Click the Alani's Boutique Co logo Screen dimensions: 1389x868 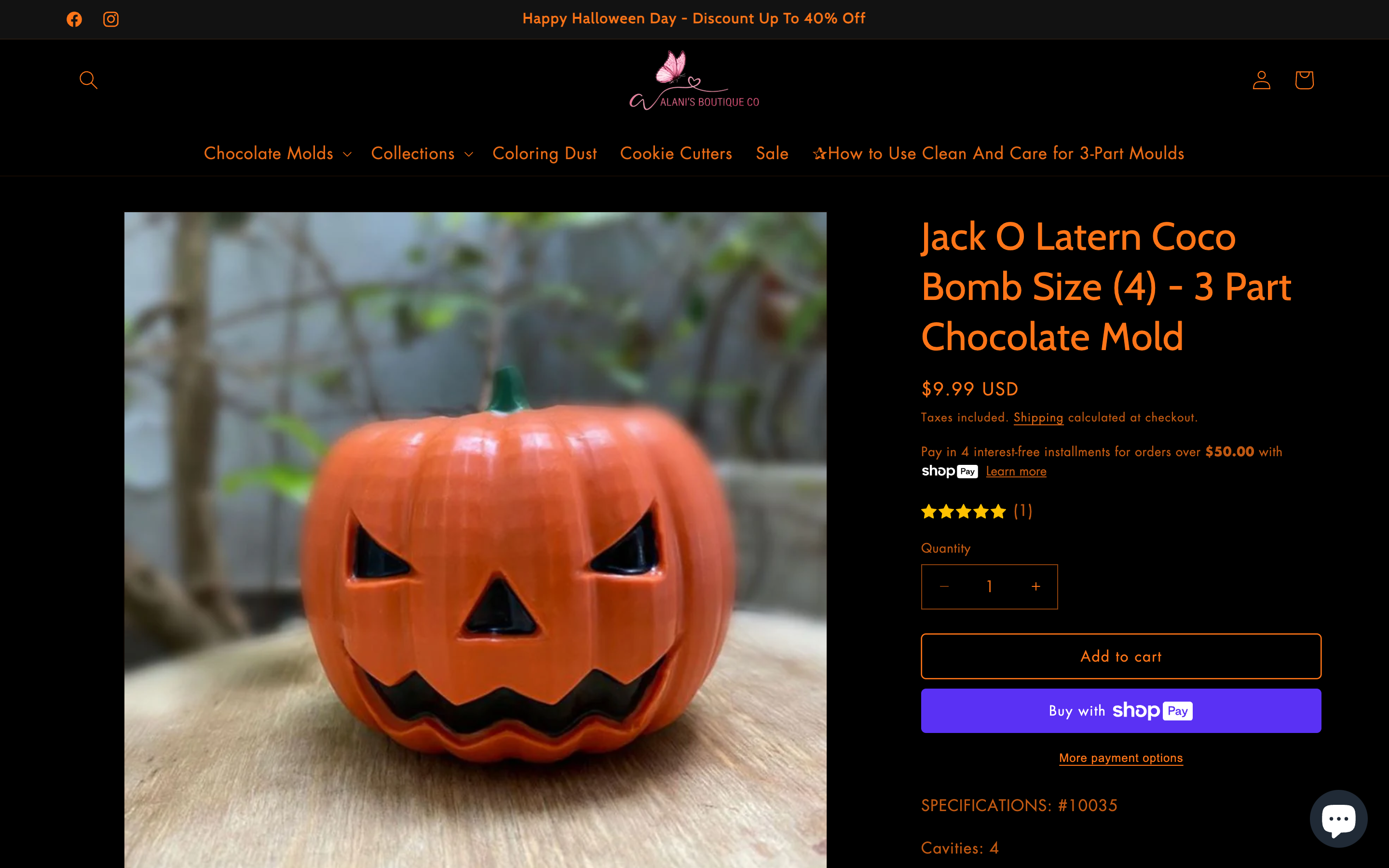[x=694, y=81]
